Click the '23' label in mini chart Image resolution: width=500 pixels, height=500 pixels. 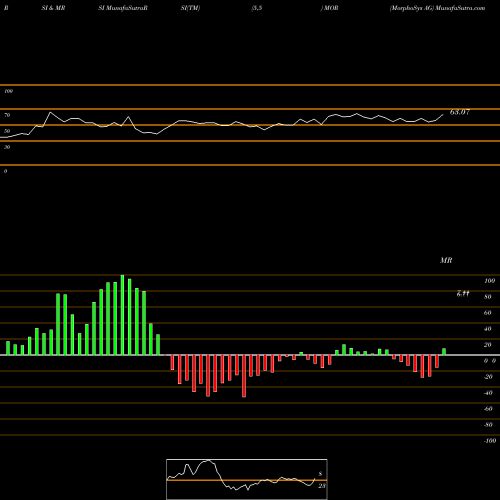(322, 486)
